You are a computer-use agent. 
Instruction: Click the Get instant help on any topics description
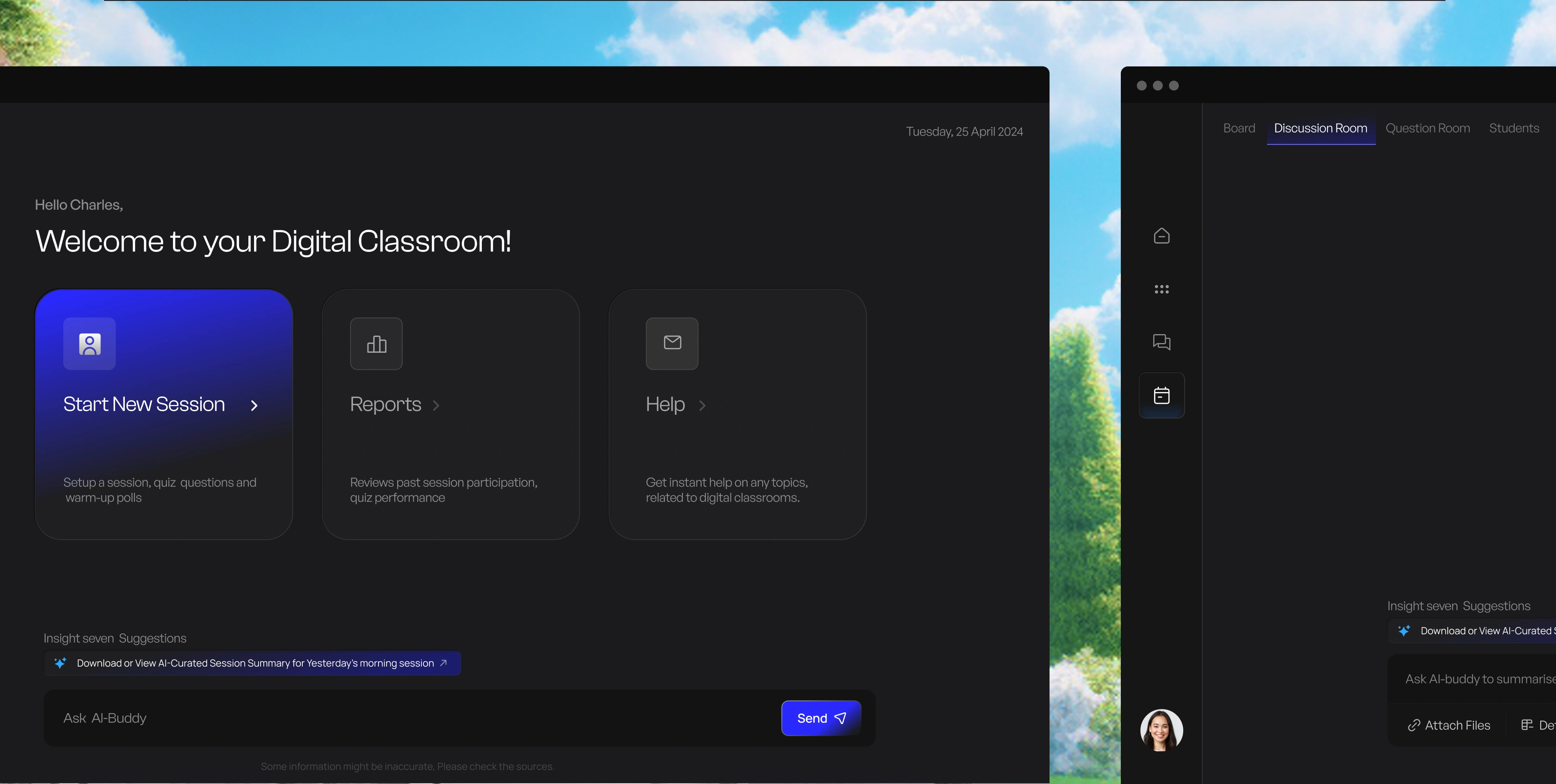click(x=727, y=490)
